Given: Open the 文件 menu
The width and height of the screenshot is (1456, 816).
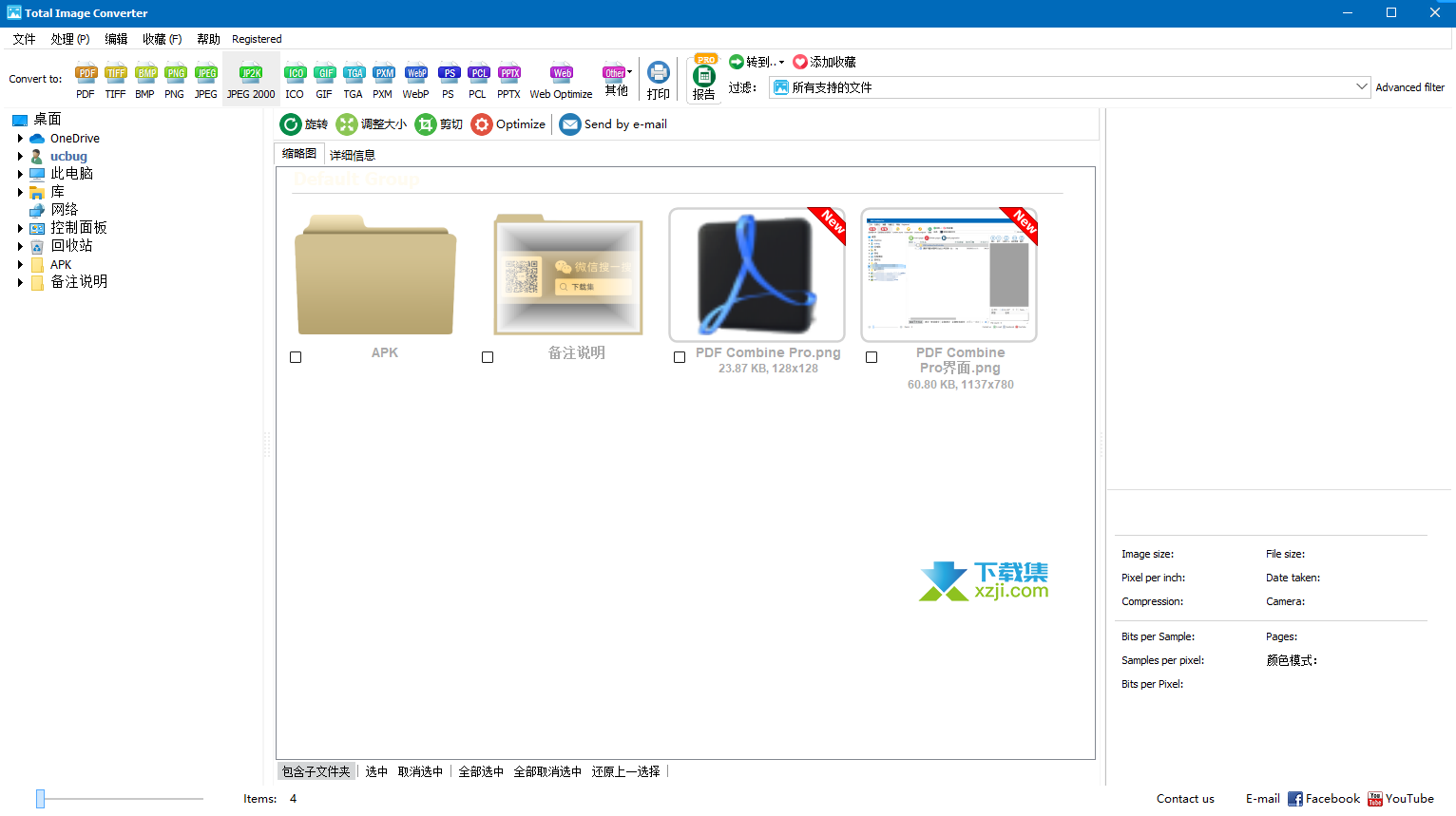Looking at the screenshot, I should click(x=24, y=39).
